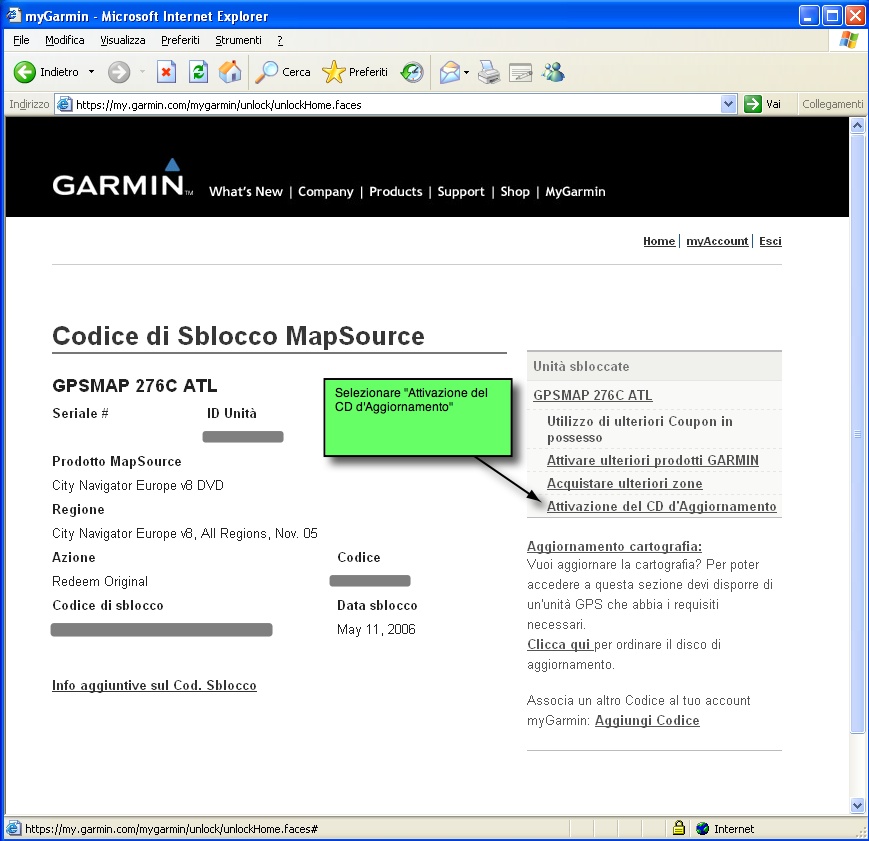869x841 pixels.
Task: Open the Visualizza menu
Action: (122, 40)
